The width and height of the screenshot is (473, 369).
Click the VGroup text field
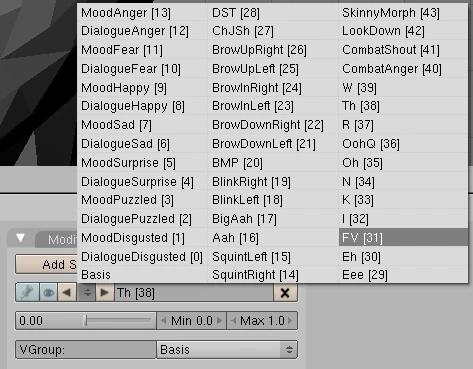[86, 349]
